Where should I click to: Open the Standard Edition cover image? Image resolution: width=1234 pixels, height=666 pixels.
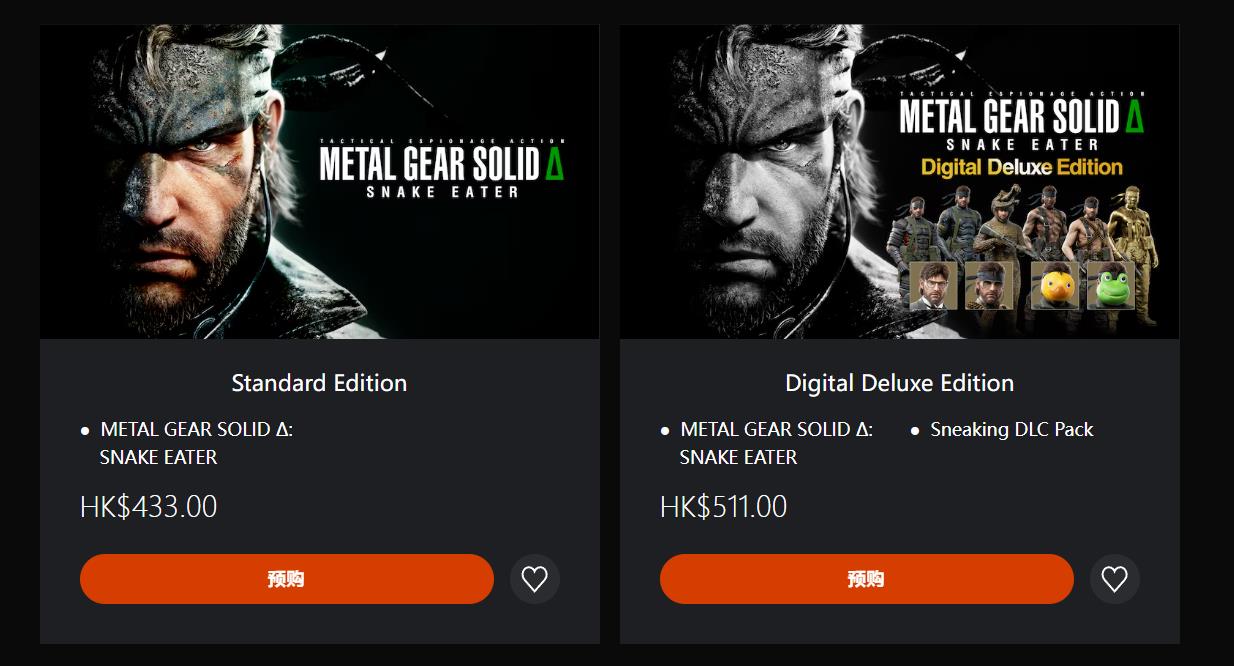tap(319, 182)
